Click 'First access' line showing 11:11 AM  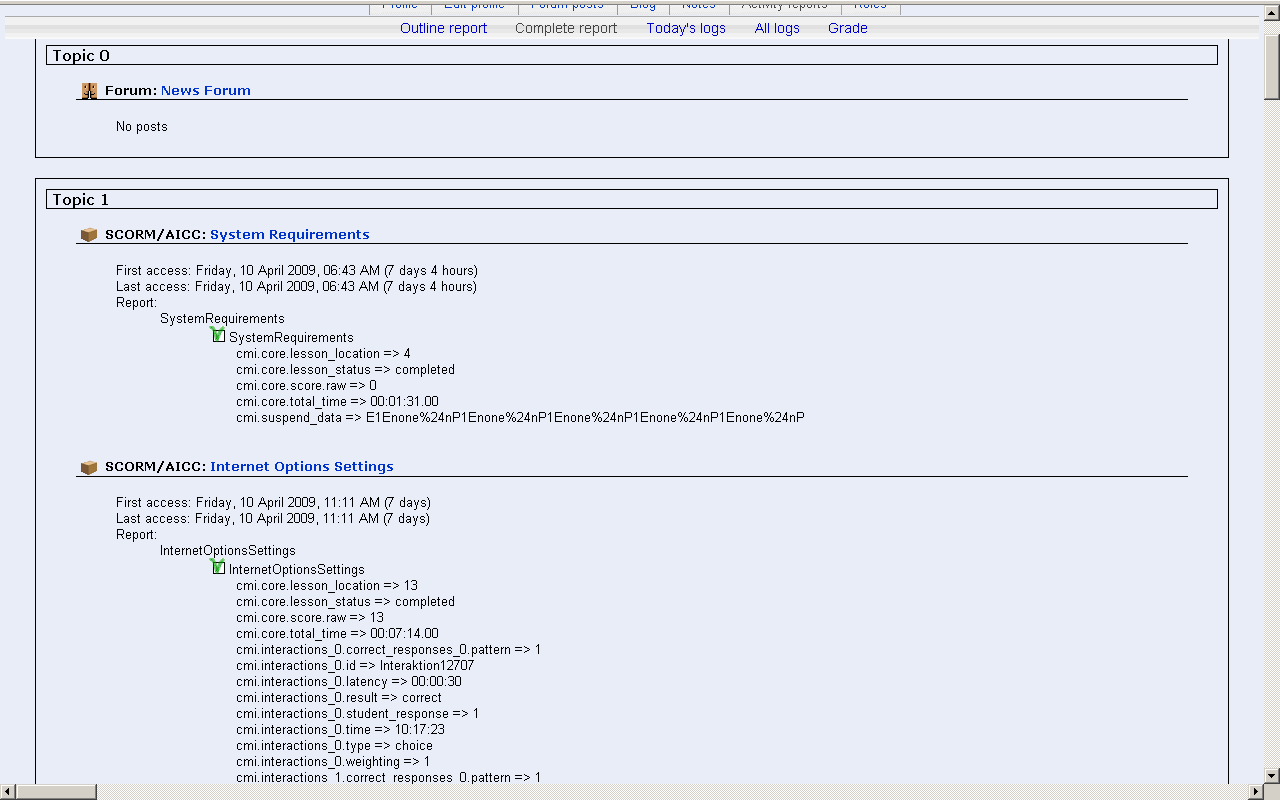[273, 502]
